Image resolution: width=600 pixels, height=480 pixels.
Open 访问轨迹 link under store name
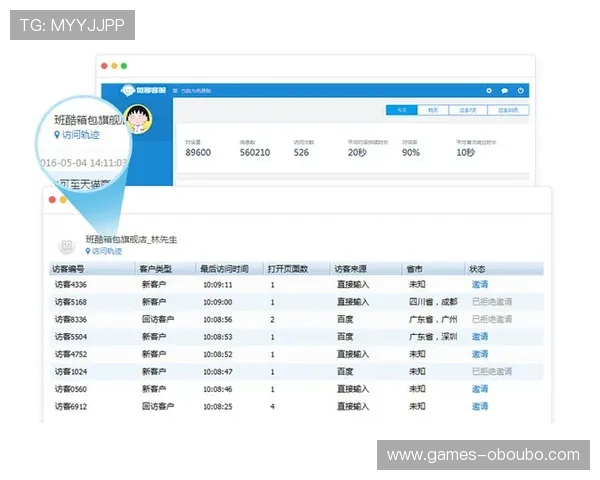pos(104,251)
